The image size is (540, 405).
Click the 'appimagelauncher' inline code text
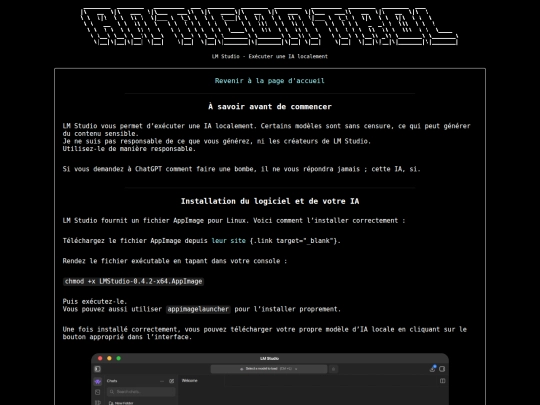click(x=198, y=309)
